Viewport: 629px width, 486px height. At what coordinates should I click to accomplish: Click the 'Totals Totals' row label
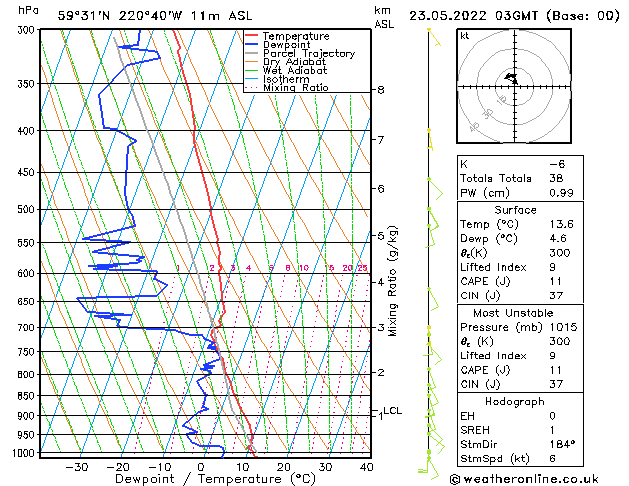[x=496, y=178]
